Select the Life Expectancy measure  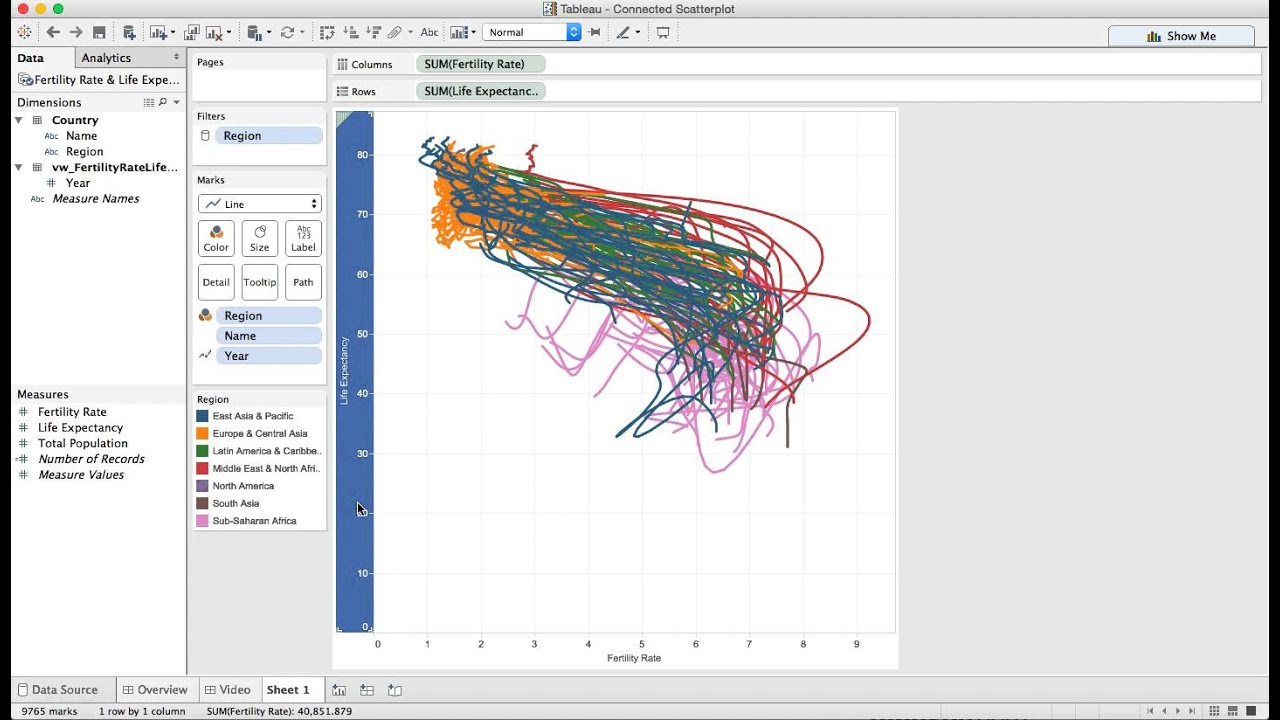[x=80, y=428]
